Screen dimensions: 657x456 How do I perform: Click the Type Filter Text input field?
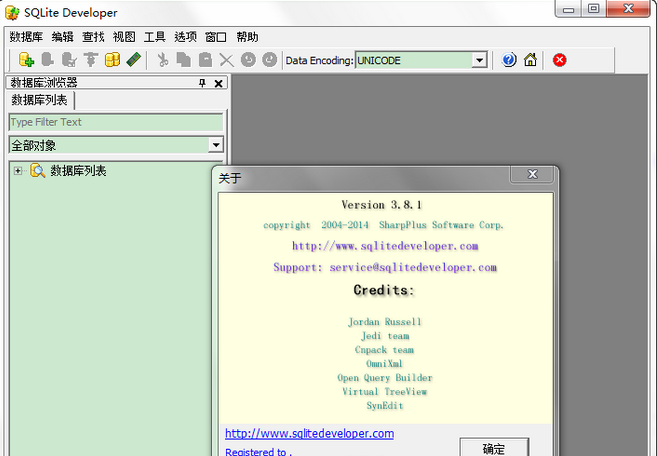(x=116, y=122)
